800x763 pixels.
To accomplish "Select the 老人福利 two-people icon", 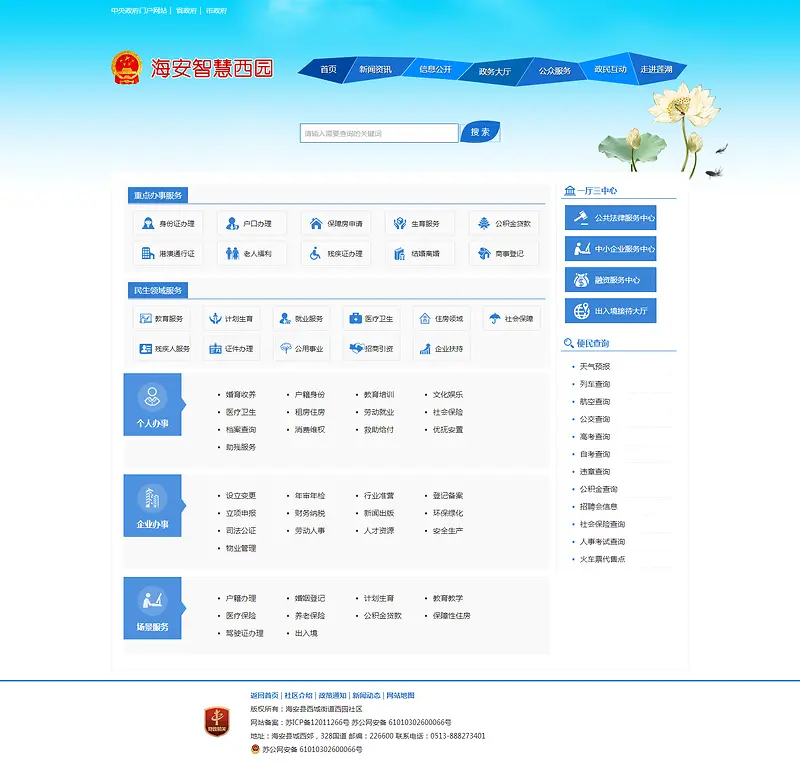I will point(232,253).
